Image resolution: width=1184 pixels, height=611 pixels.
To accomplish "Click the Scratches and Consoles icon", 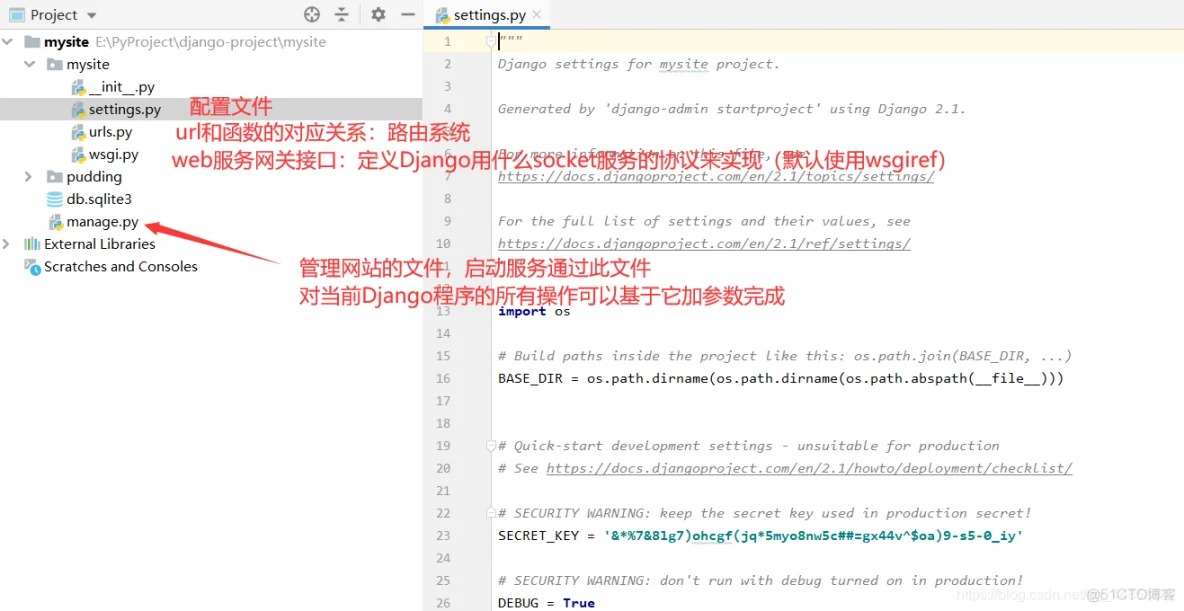I will (x=32, y=266).
